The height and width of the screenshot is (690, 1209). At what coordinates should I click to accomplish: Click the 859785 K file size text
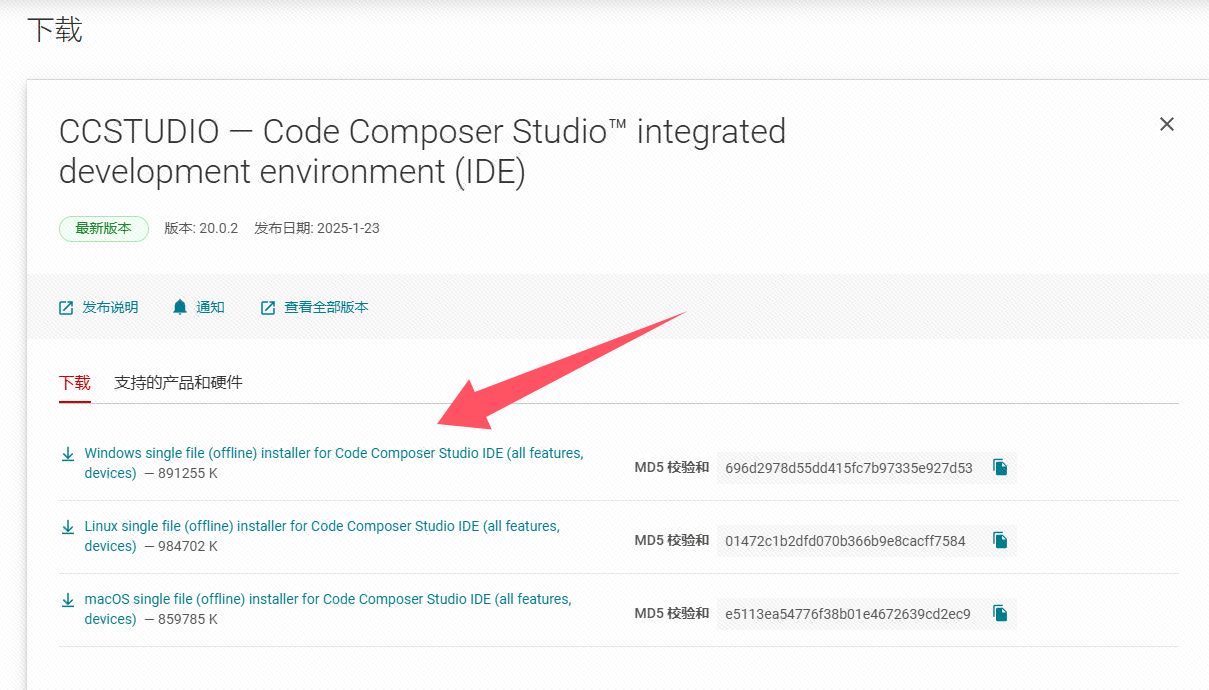click(x=188, y=619)
